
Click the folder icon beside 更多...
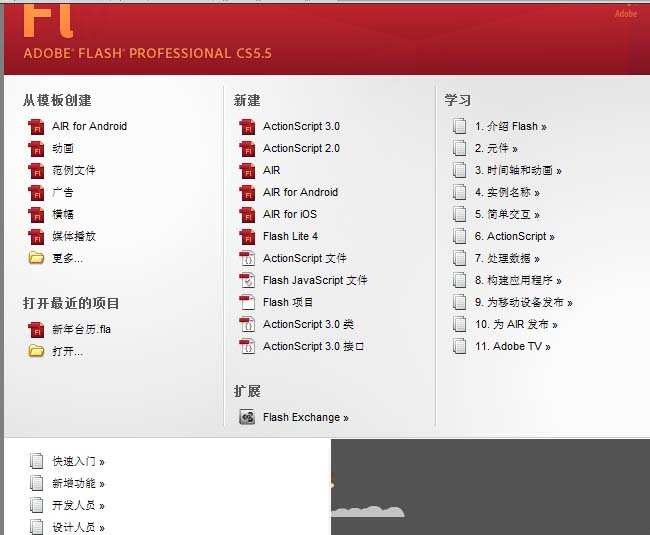[36, 258]
